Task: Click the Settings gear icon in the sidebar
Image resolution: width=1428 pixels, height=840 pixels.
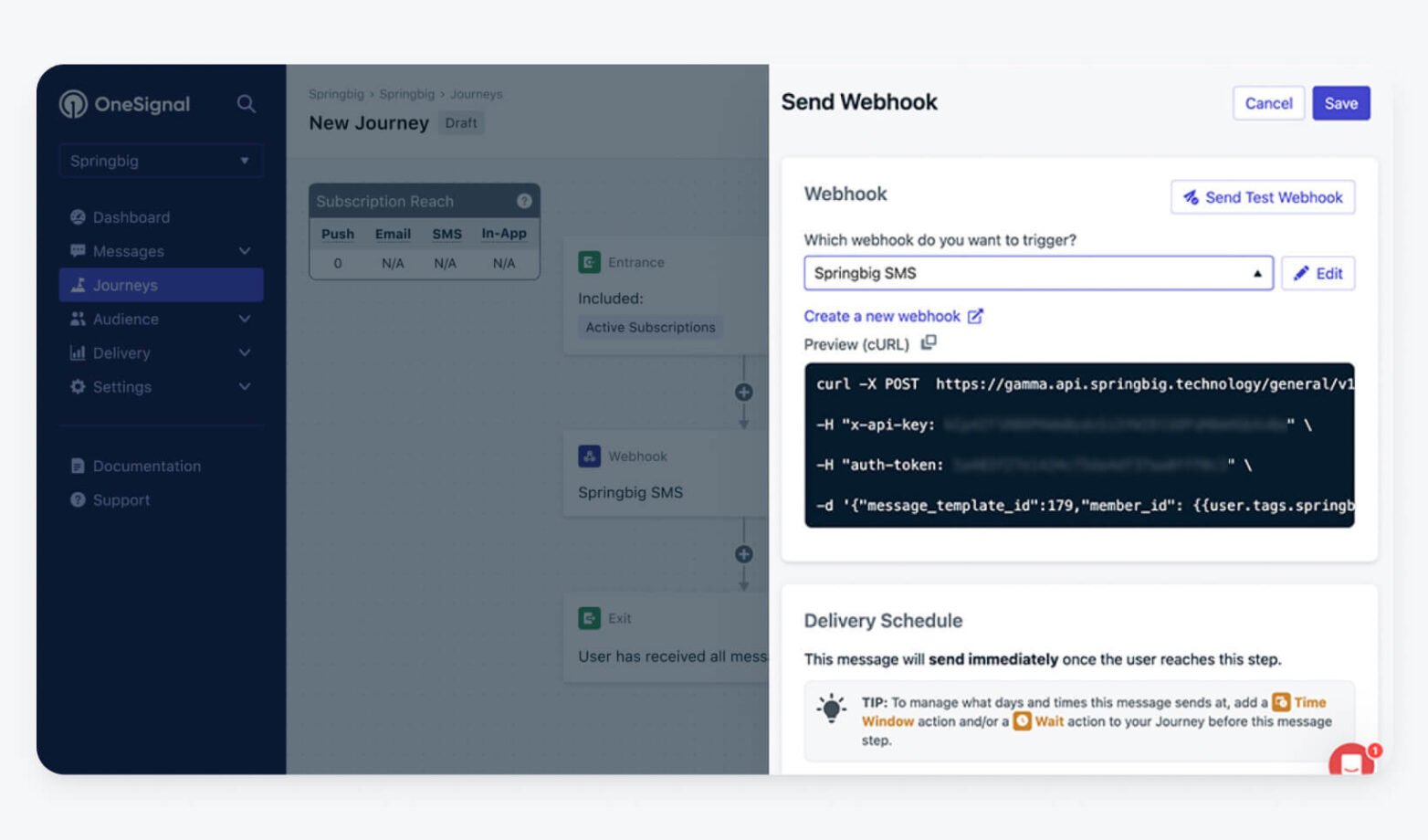Action: [x=78, y=386]
